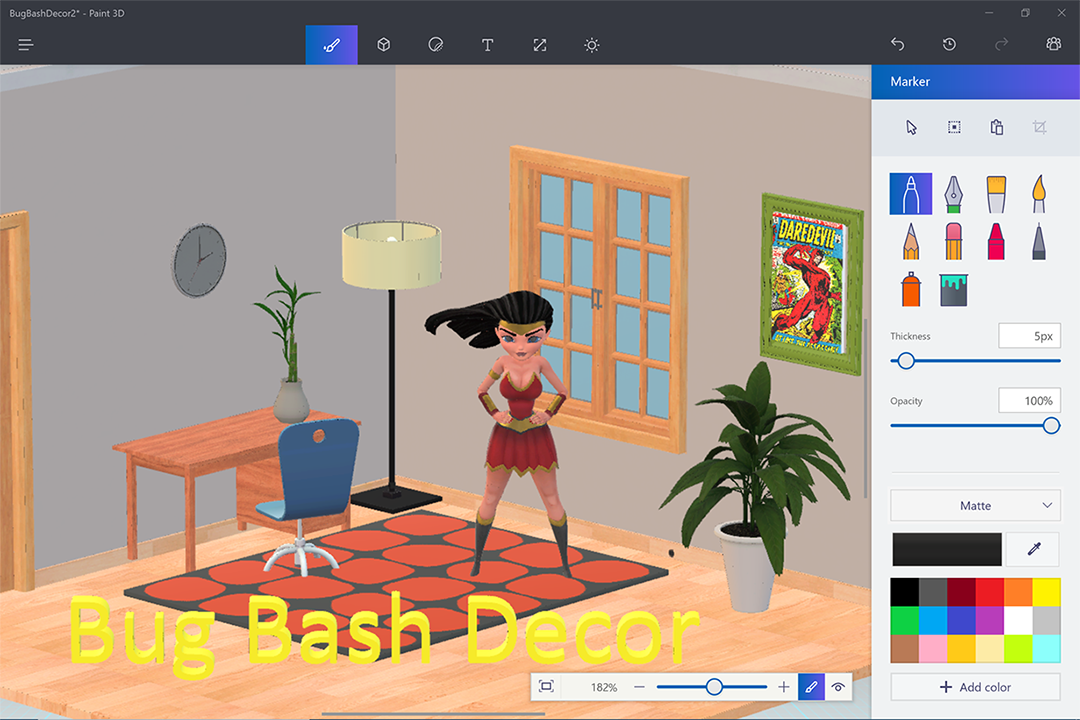
Task: Toggle the 3D view eye mode
Action: coord(838,687)
